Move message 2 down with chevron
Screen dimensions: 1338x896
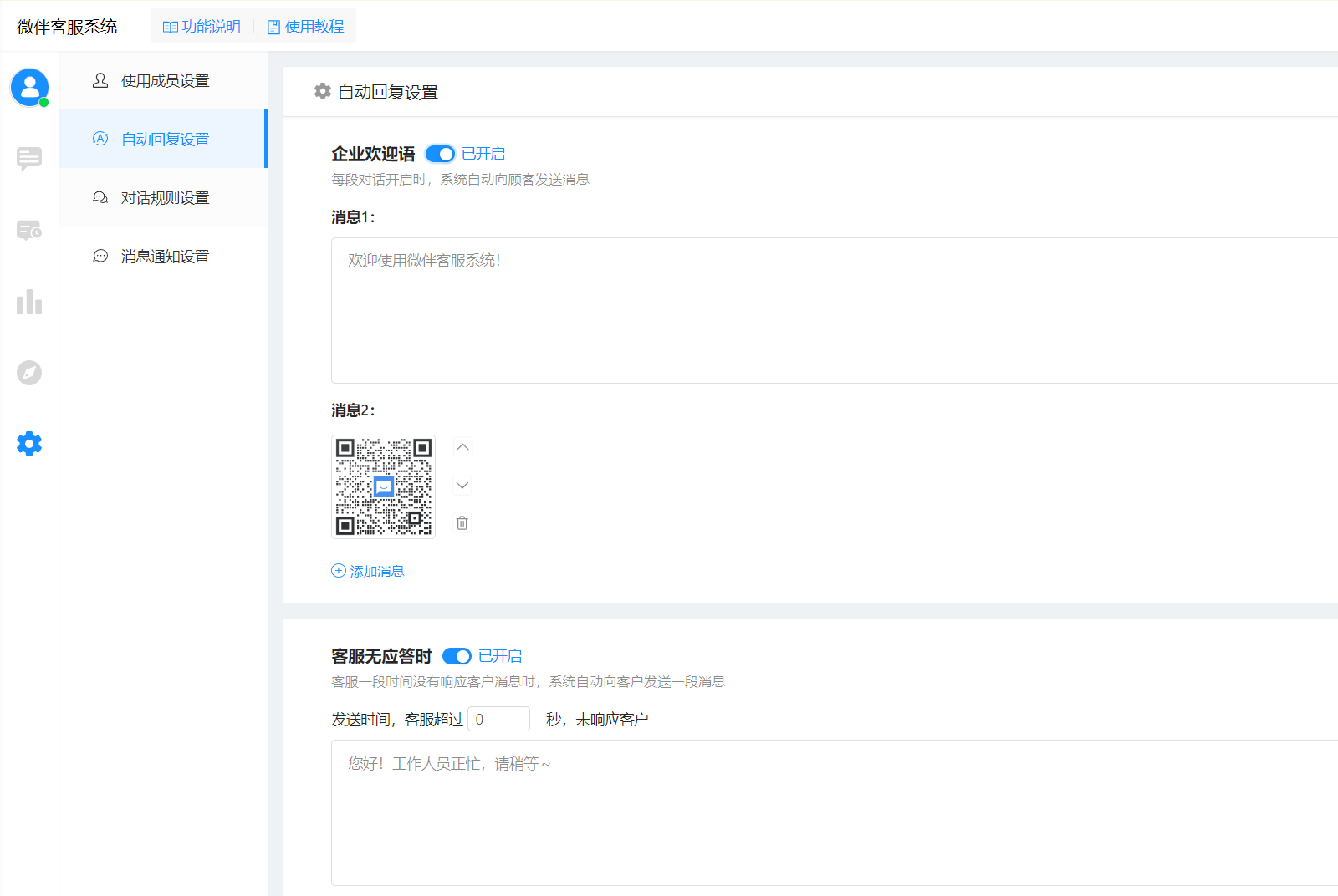pyautogui.click(x=462, y=485)
